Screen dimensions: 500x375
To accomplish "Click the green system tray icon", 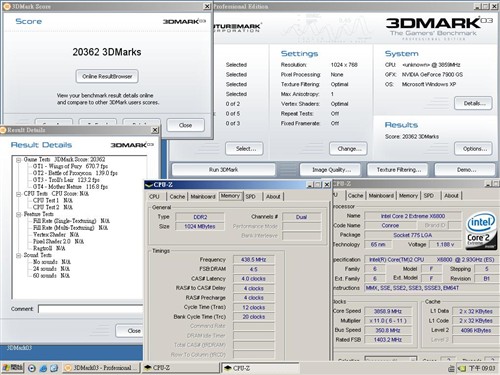I will point(462,368).
